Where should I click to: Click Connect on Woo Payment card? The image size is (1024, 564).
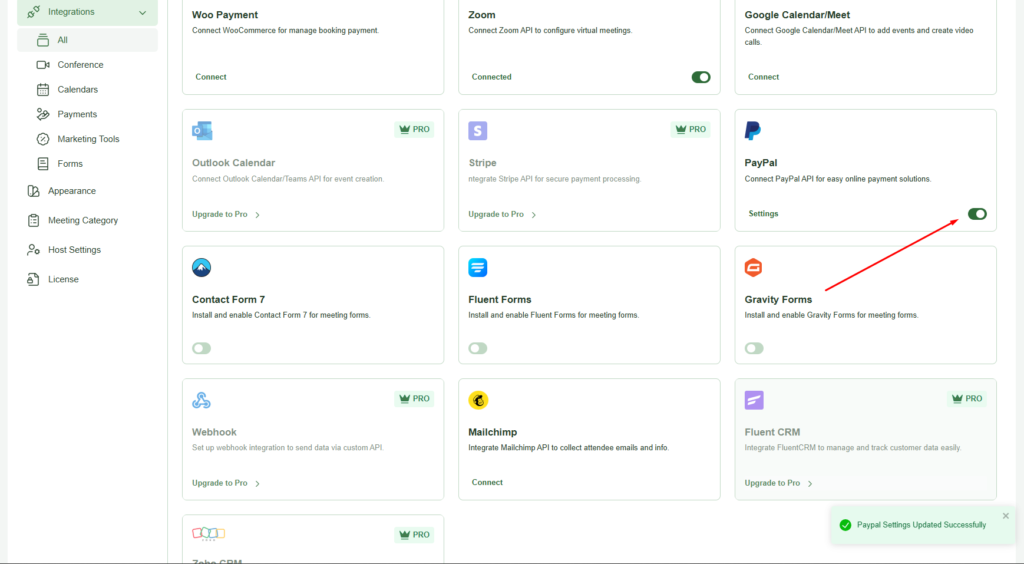210,77
